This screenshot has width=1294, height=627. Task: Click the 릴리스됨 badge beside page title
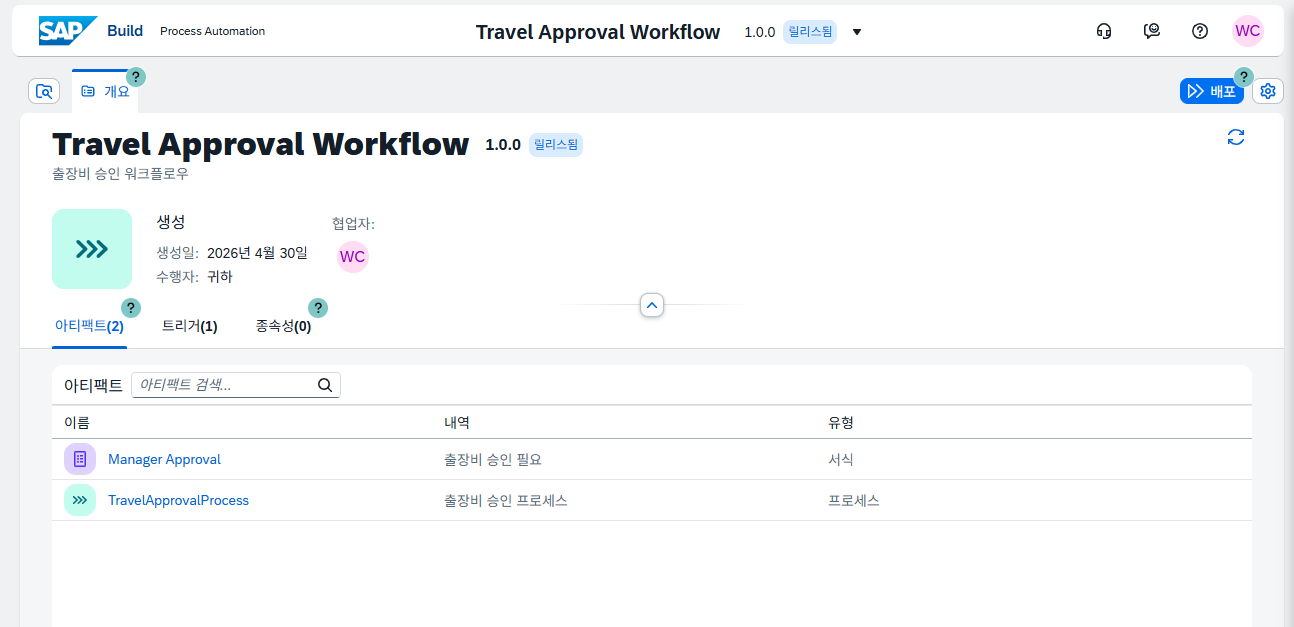tap(556, 144)
